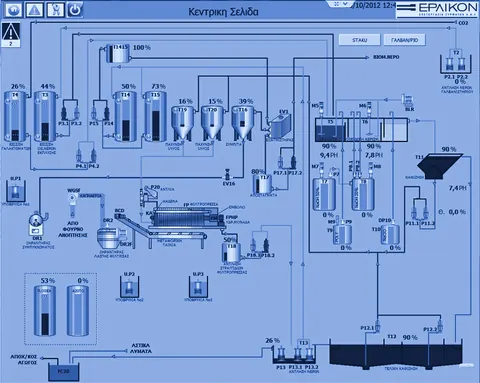Select the T1415 tank at 100%

(x=117, y=53)
